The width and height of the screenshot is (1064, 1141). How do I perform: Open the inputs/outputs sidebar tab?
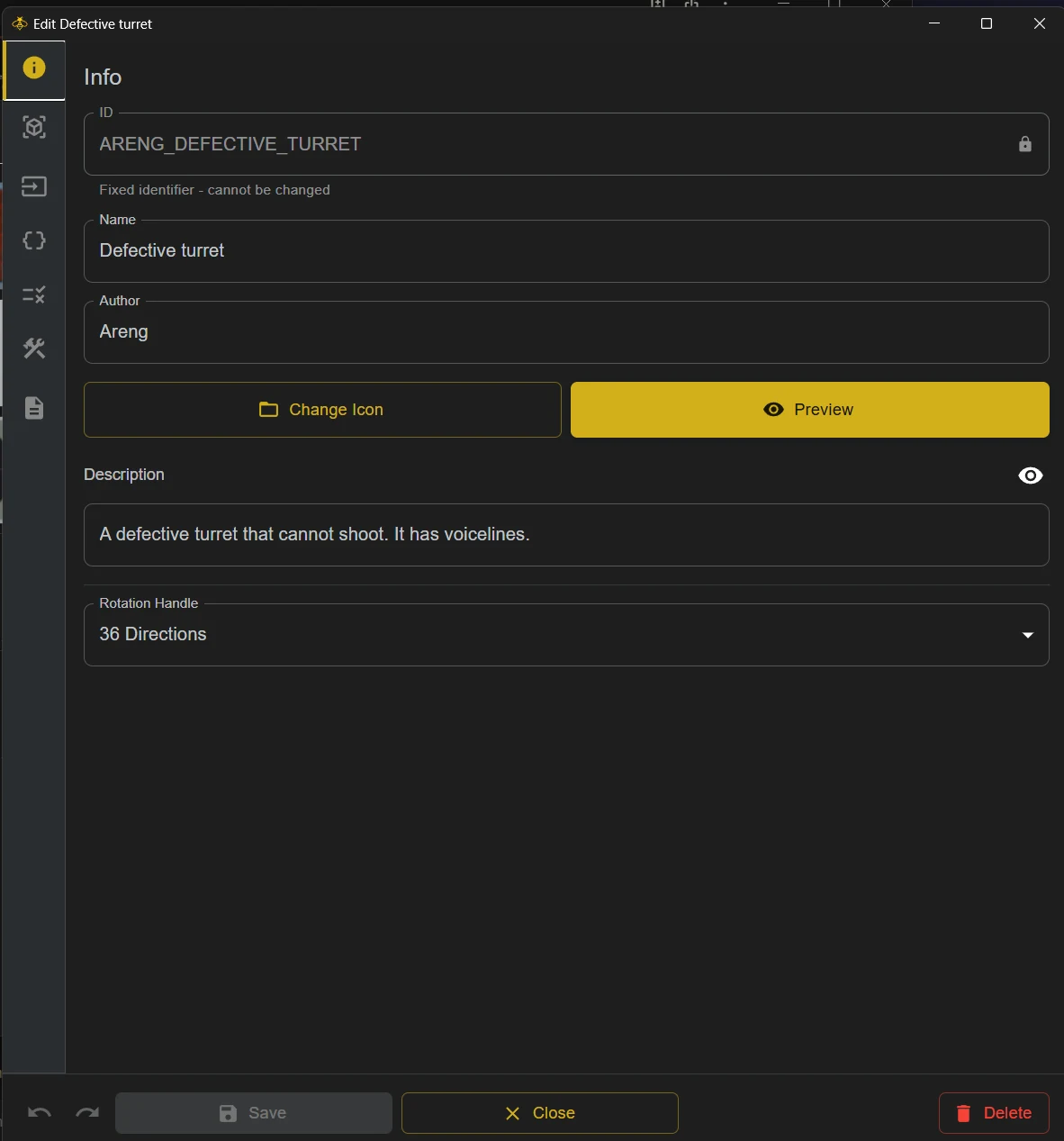click(x=34, y=186)
